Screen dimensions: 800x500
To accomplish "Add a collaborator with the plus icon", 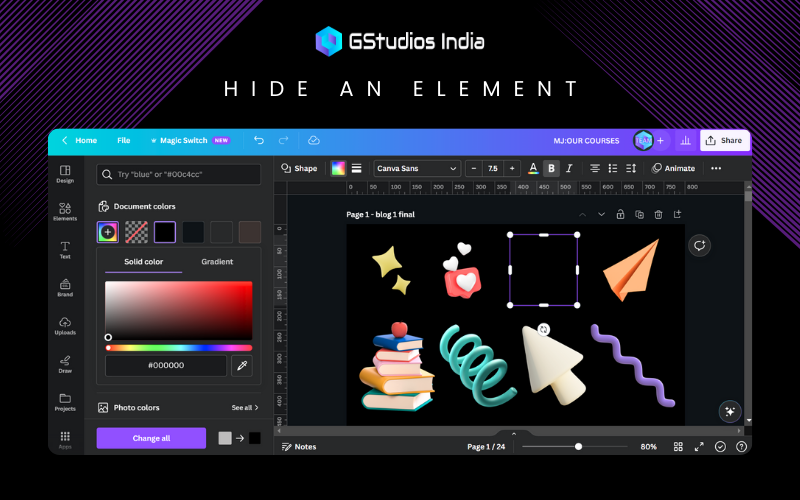I will (660, 140).
